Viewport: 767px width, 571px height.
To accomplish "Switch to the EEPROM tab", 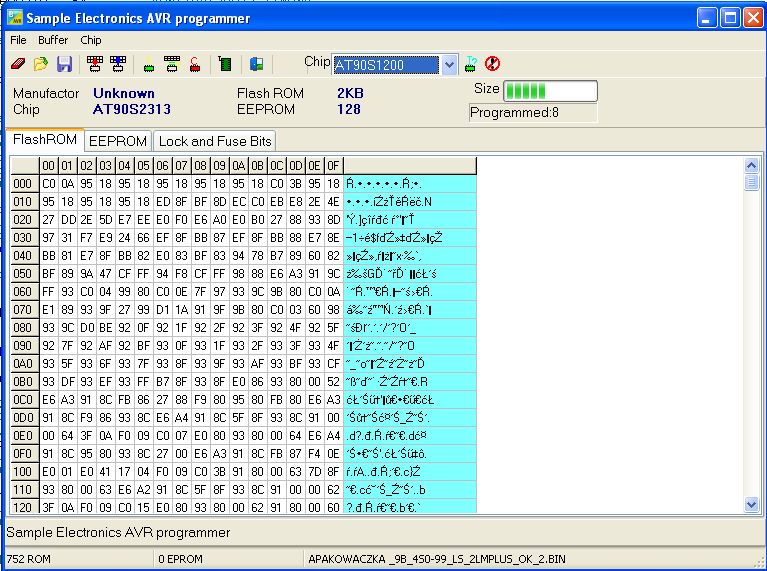I will [118, 141].
